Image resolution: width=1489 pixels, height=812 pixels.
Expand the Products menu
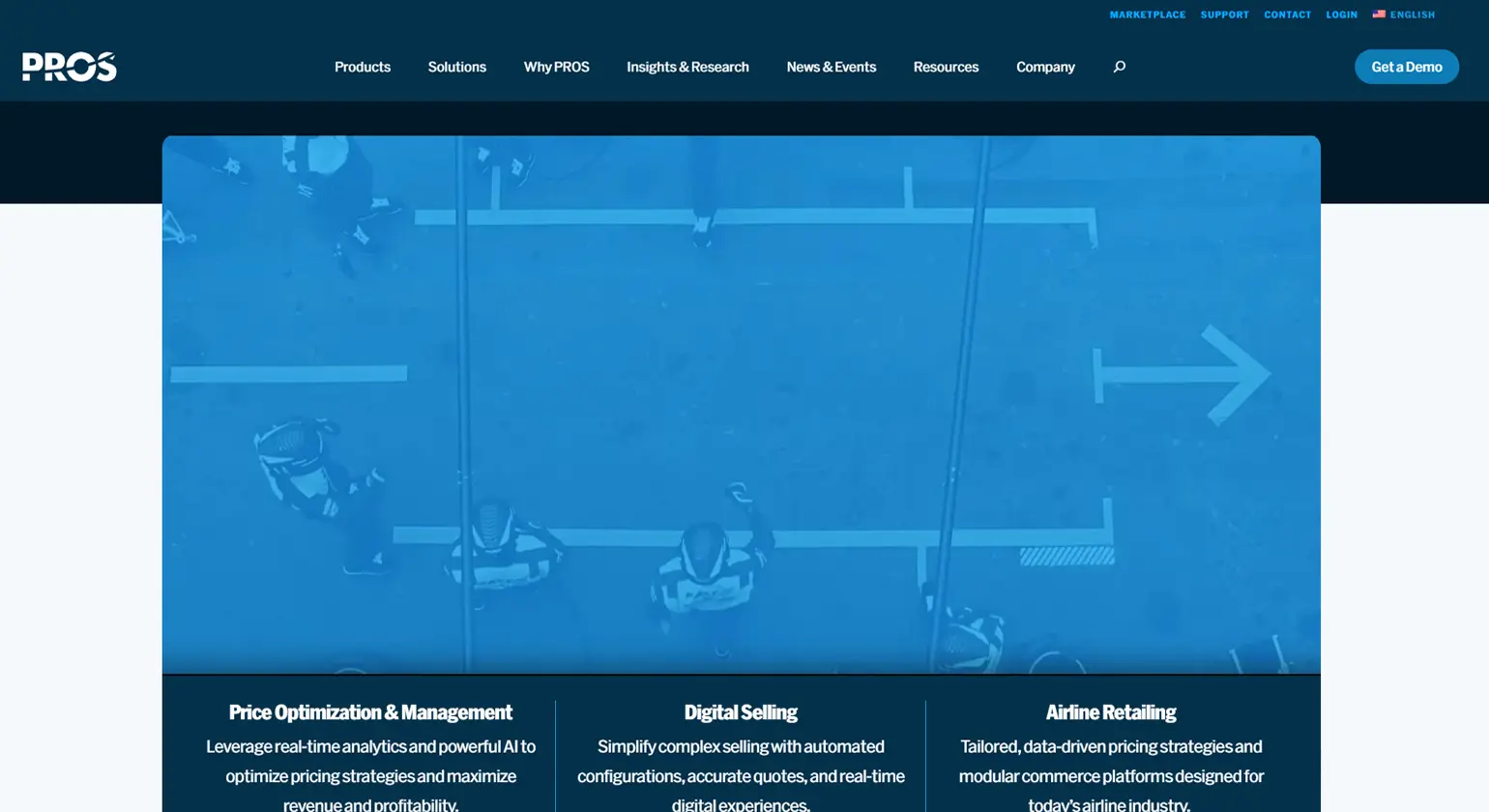click(x=363, y=67)
